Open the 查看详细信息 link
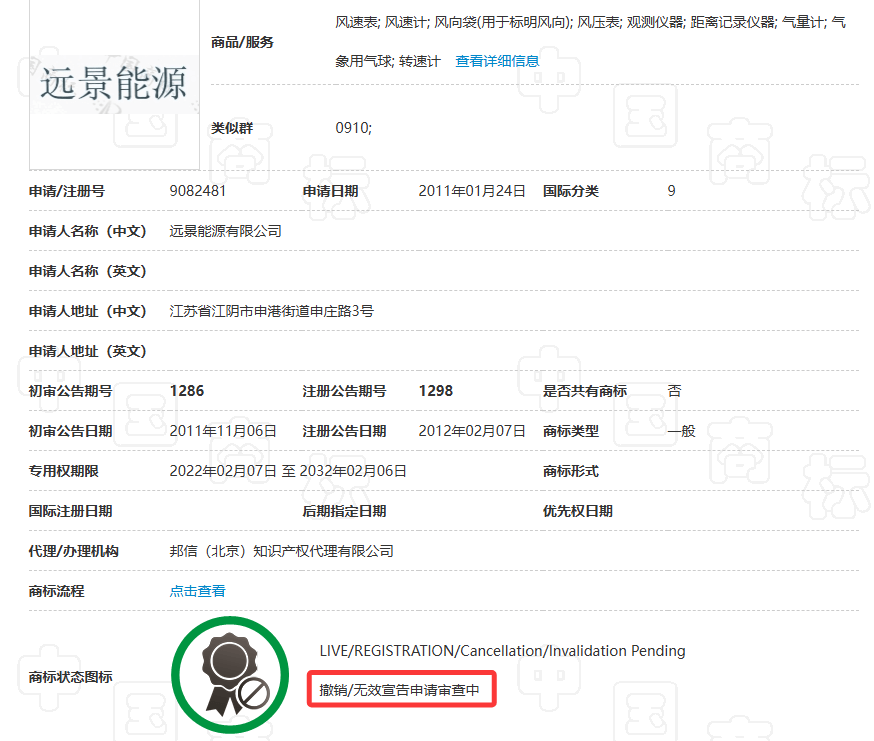Image resolution: width=874 pixels, height=741 pixels. [497, 61]
